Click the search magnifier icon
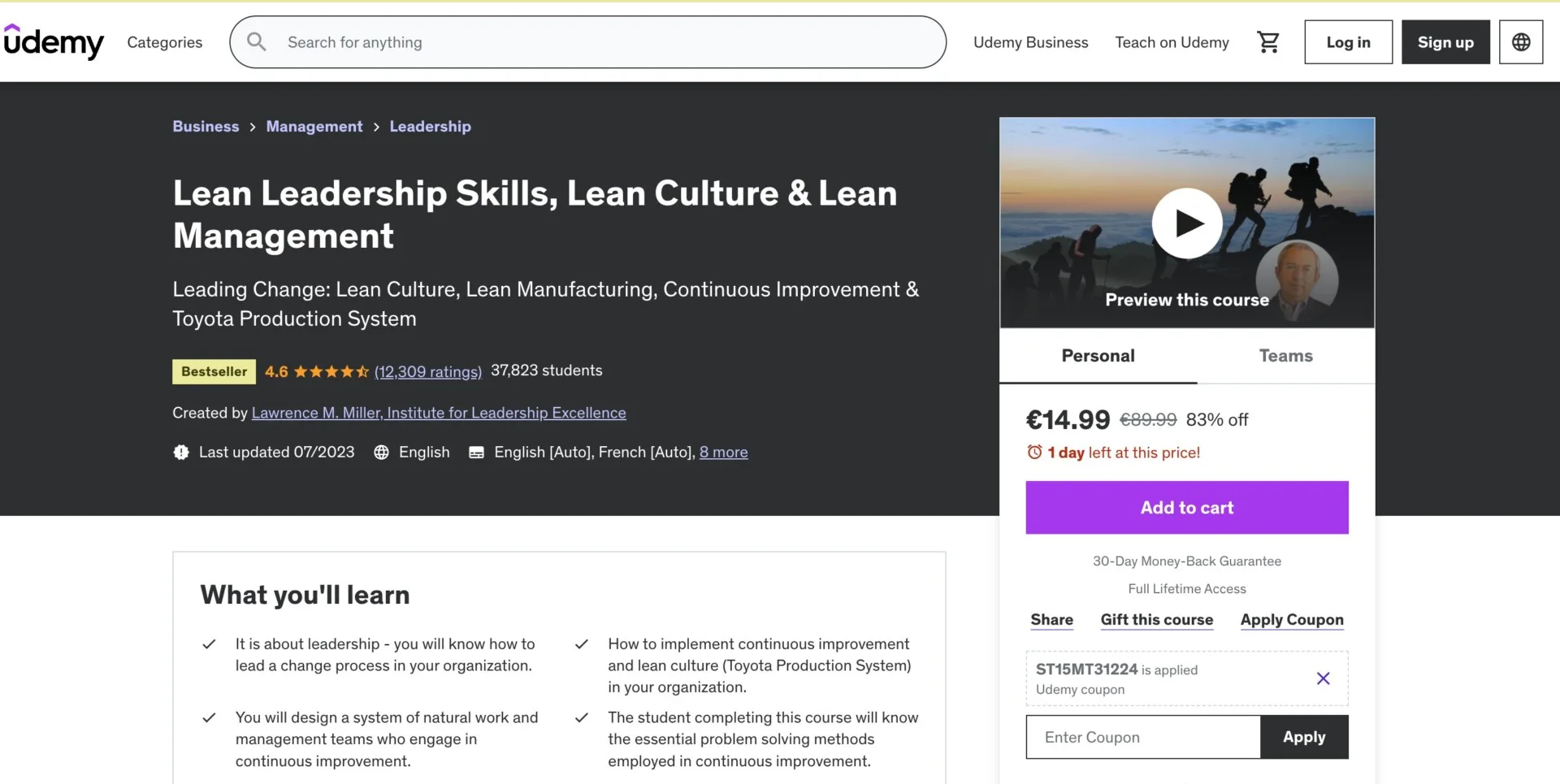 pos(257,42)
